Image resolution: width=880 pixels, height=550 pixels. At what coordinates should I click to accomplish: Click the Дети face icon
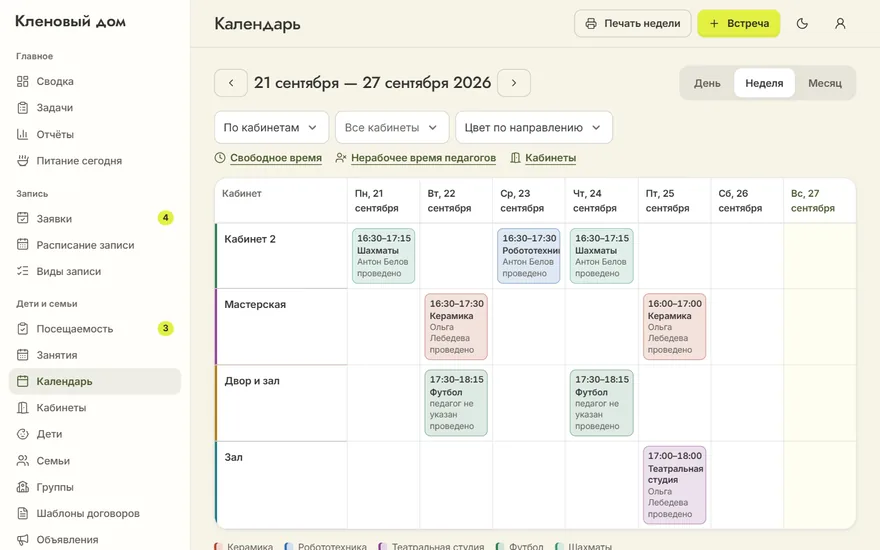[22, 434]
